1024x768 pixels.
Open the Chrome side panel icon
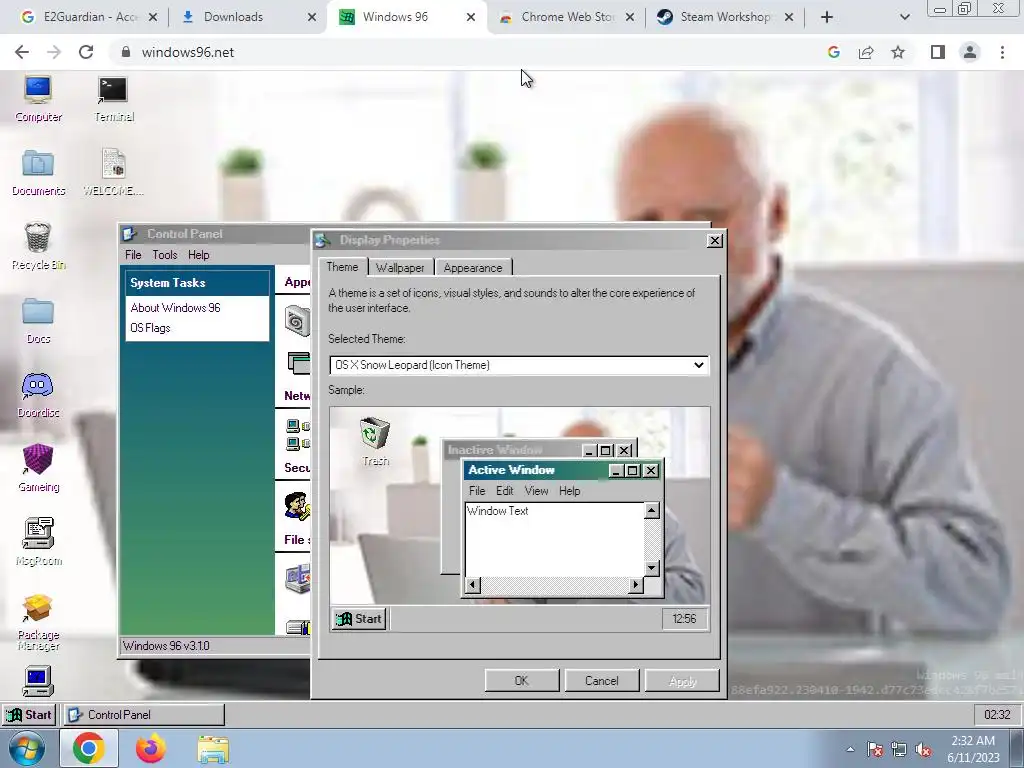tap(938, 52)
